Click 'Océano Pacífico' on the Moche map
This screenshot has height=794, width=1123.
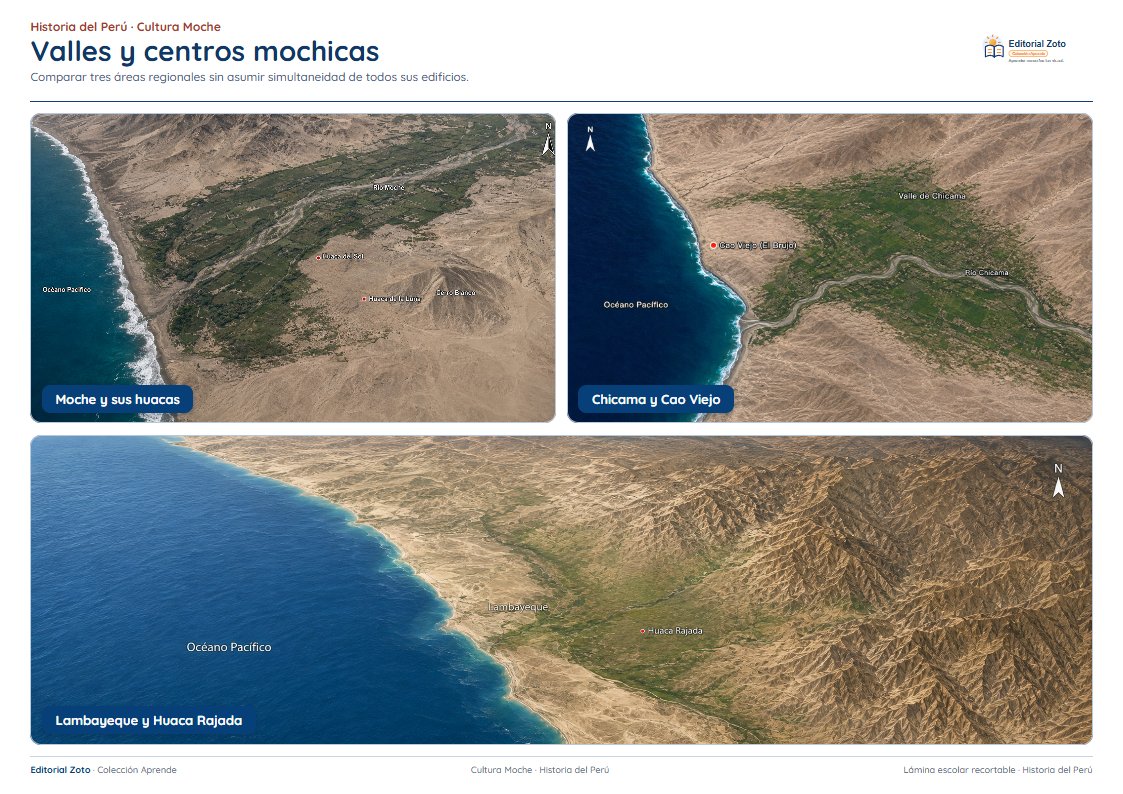[67, 289]
